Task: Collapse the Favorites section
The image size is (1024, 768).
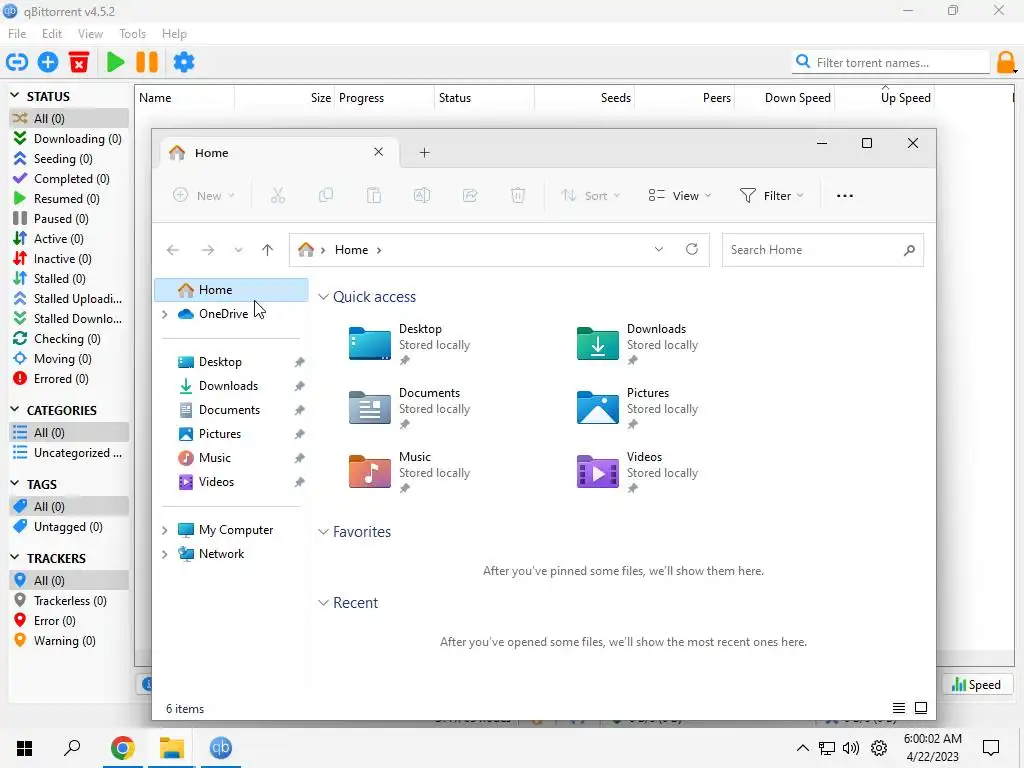Action: (x=323, y=532)
